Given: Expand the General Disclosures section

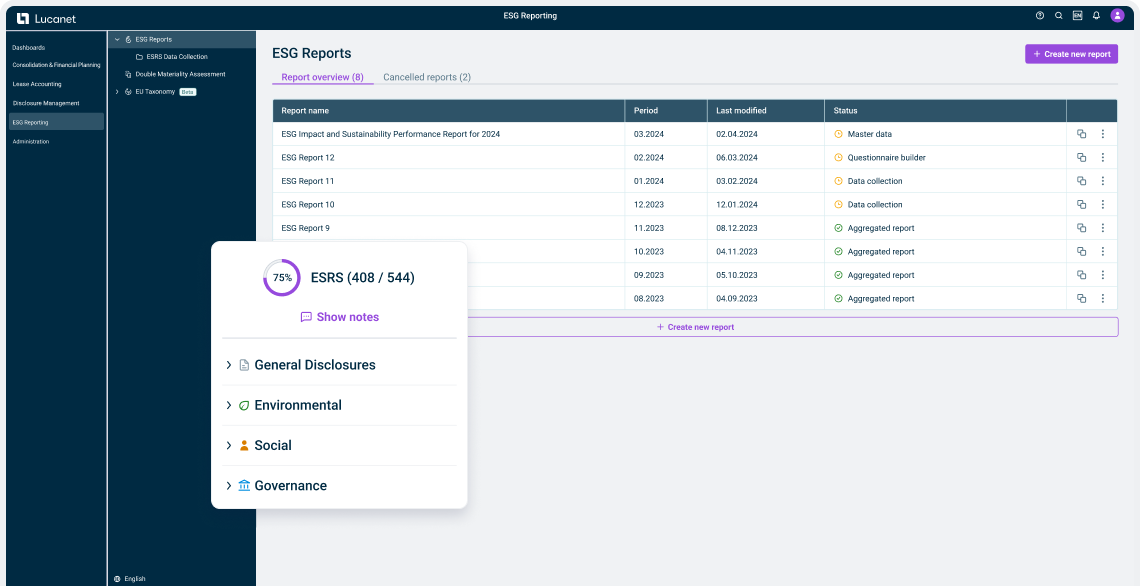Looking at the screenshot, I should (x=229, y=365).
